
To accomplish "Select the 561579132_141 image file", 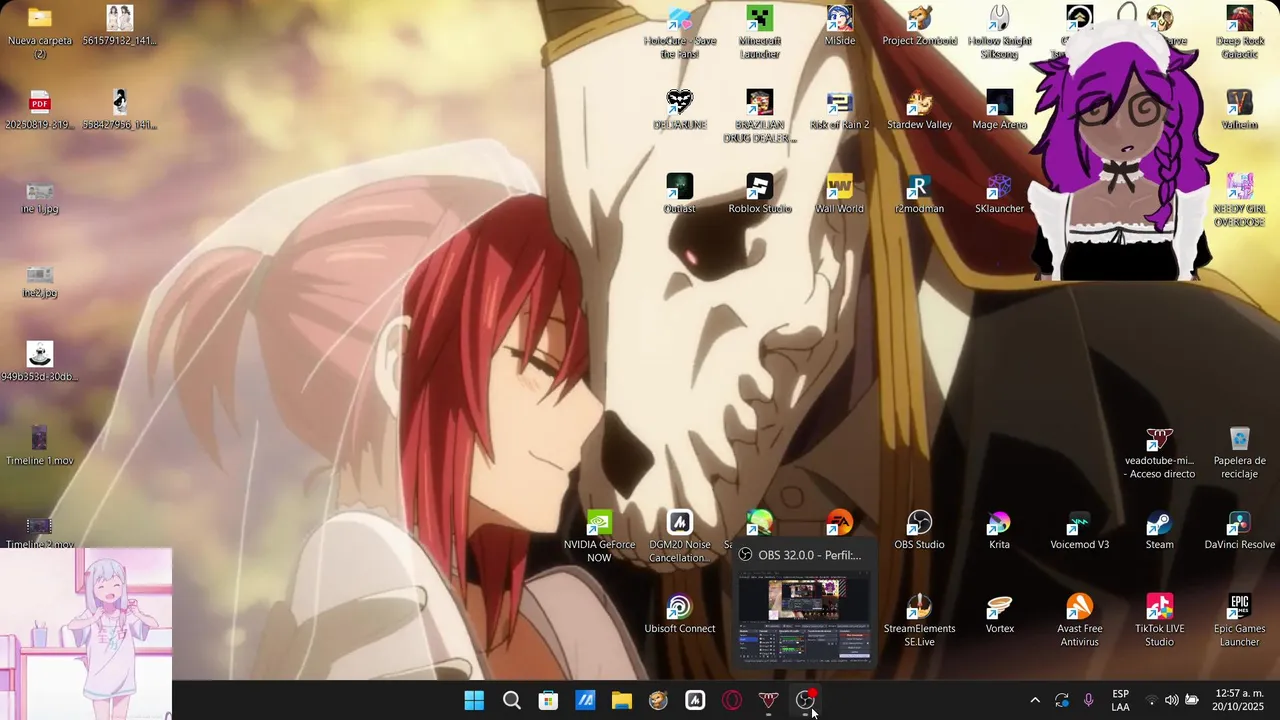I will [119, 26].
